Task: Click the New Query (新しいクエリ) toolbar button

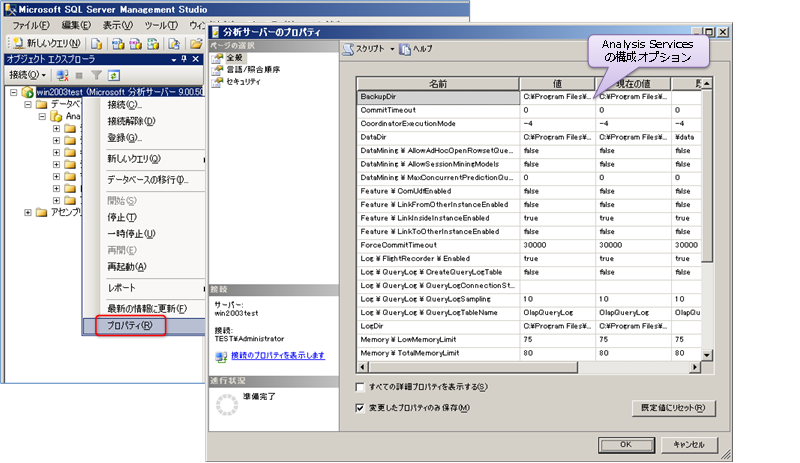Action: (x=46, y=43)
